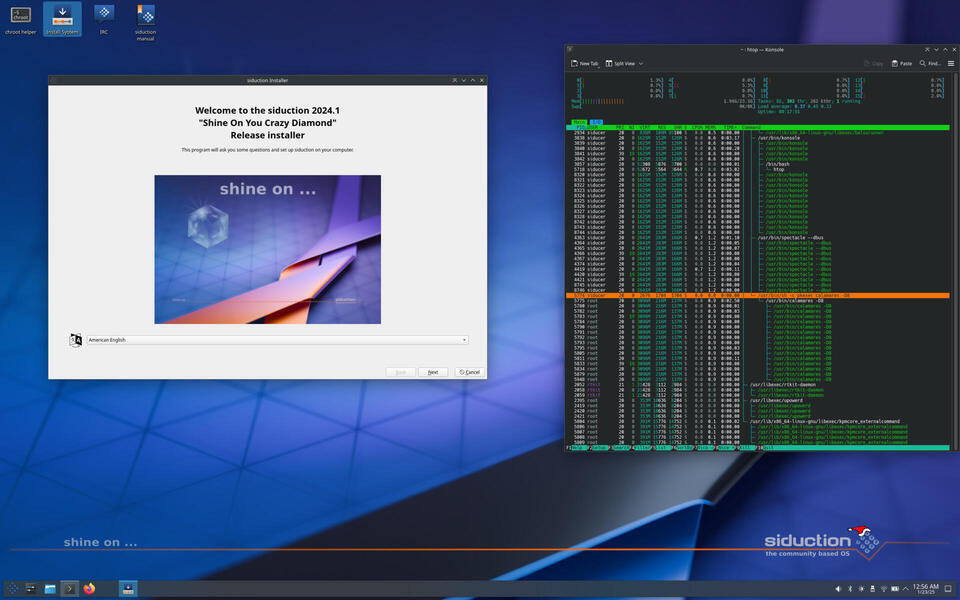Open the IRC desktop shortcut
Image resolution: width=960 pixels, height=600 pixels.
click(104, 20)
